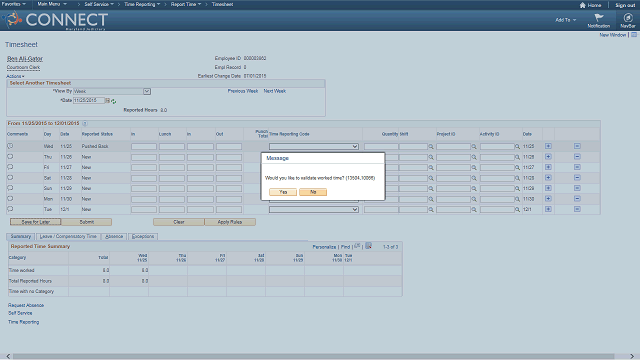This screenshot has width=640, height=360.
Task: Click the Submit button
Action: (x=87, y=222)
